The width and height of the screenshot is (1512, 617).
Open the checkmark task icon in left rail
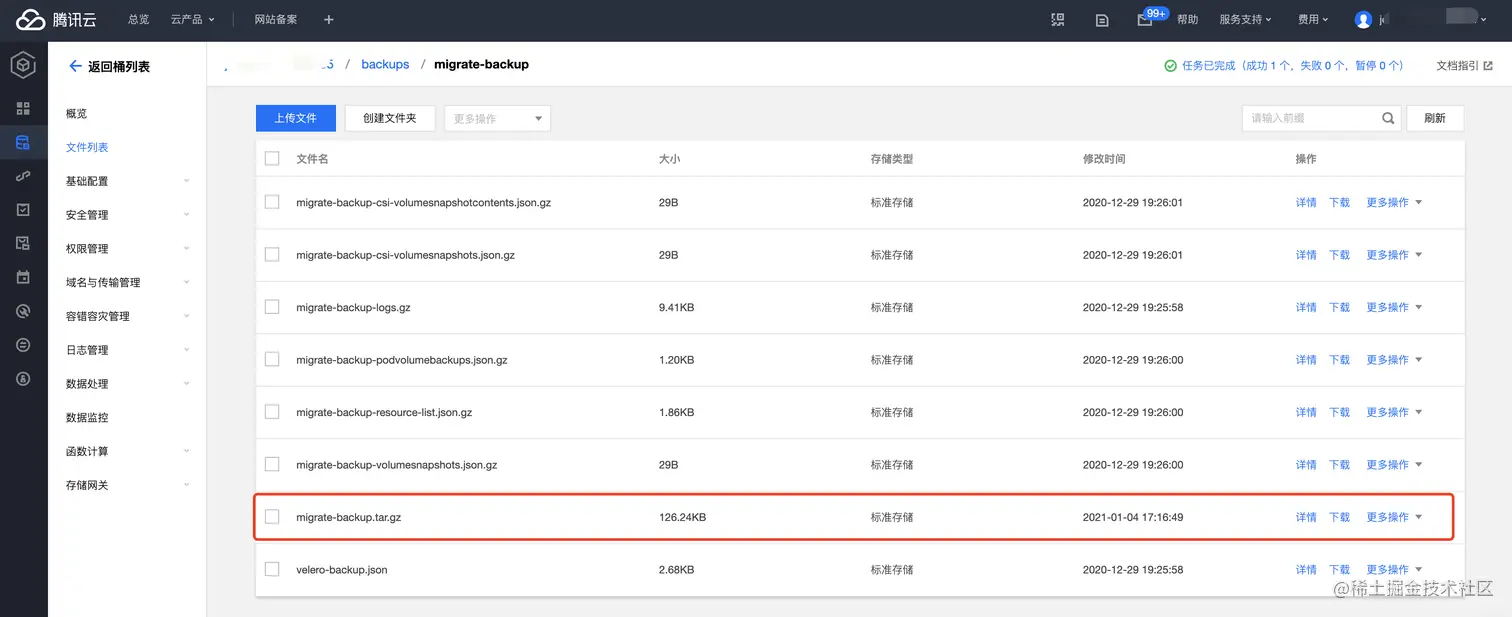click(23, 210)
